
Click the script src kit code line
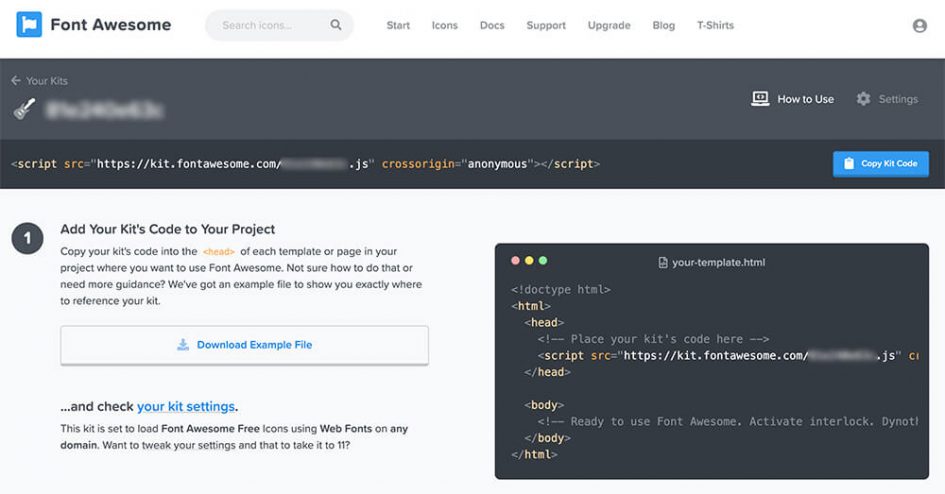(x=306, y=164)
